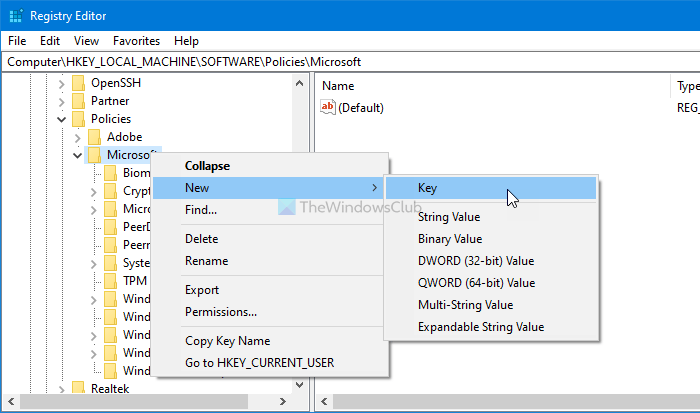The height and width of the screenshot is (413, 700).
Task: Click the tree pane horizontal scrollbar
Action: 150,403
